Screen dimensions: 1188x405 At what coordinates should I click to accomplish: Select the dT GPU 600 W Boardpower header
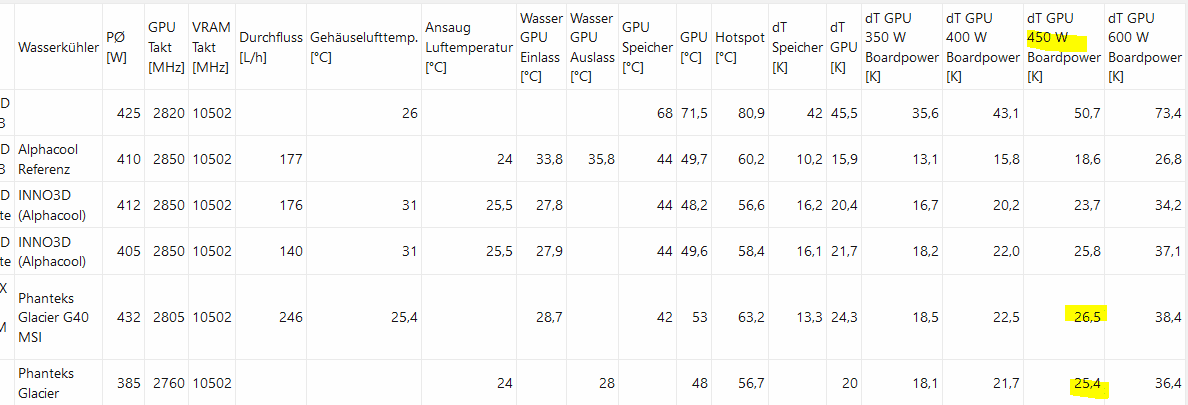coord(1144,47)
